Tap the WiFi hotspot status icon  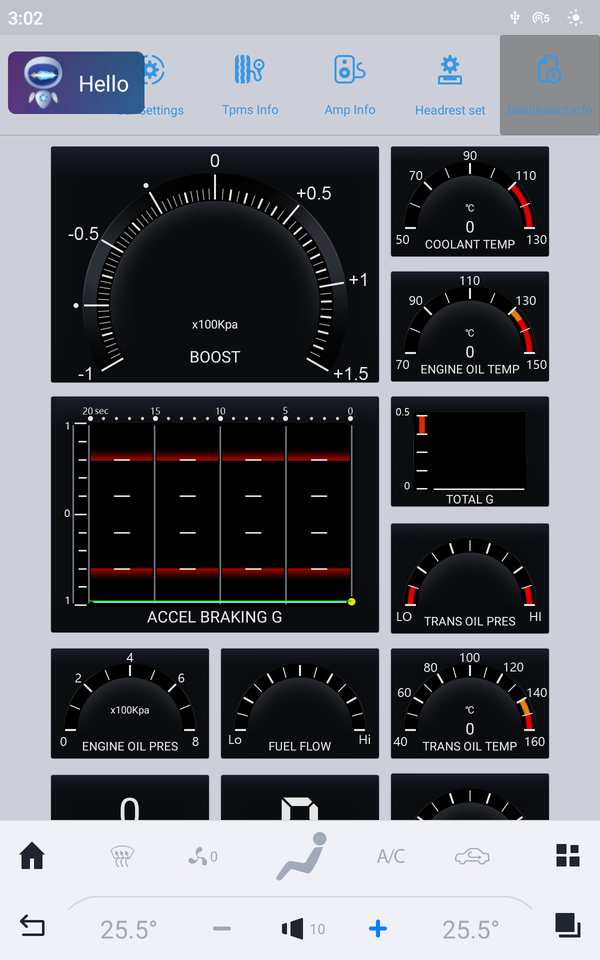541,18
